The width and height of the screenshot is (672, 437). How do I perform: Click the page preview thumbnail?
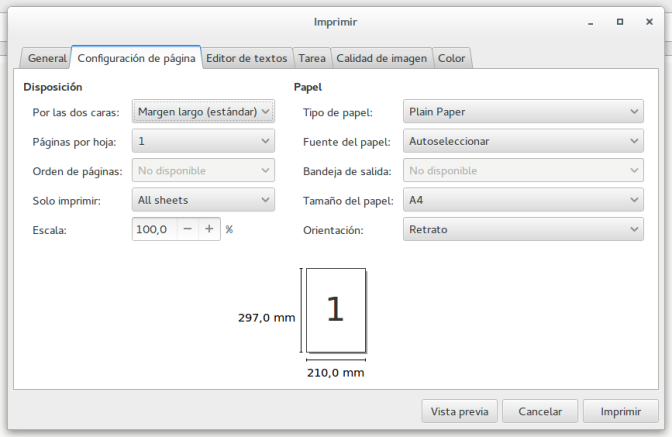click(335, 310)
